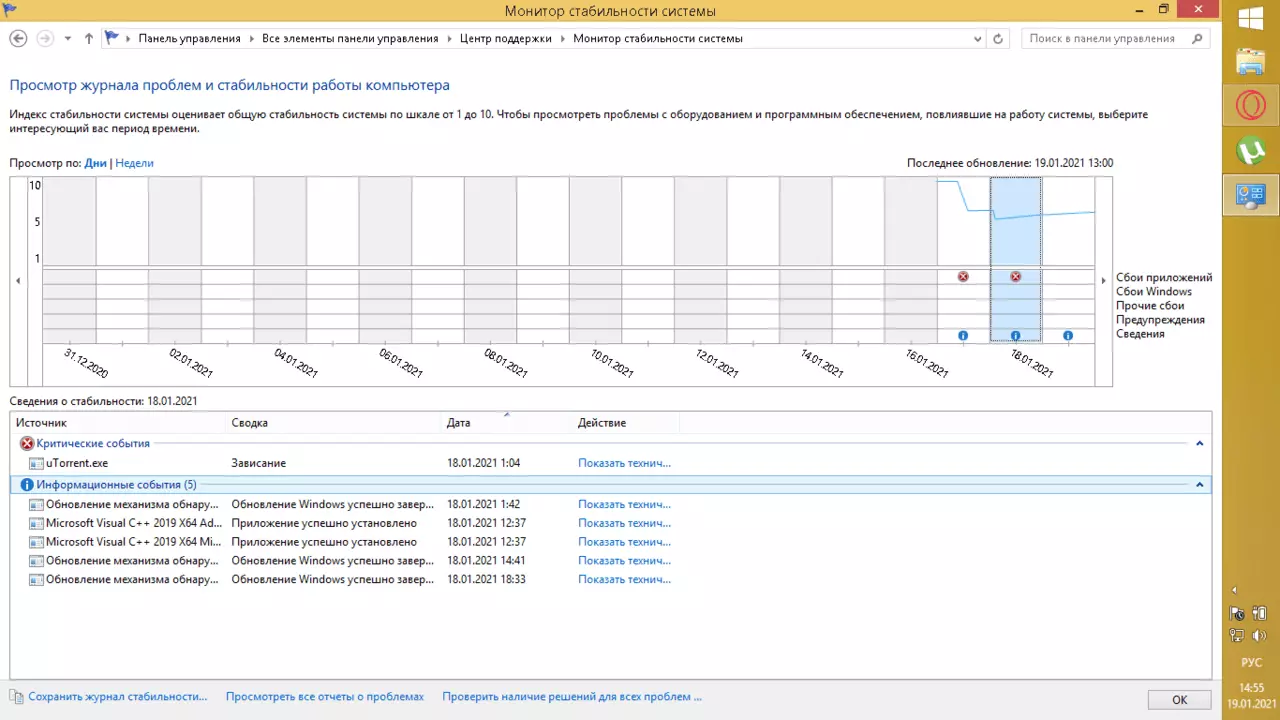Click the Control Panel taskbar icon
1280x720 pixels.
tap(1251, 194)
